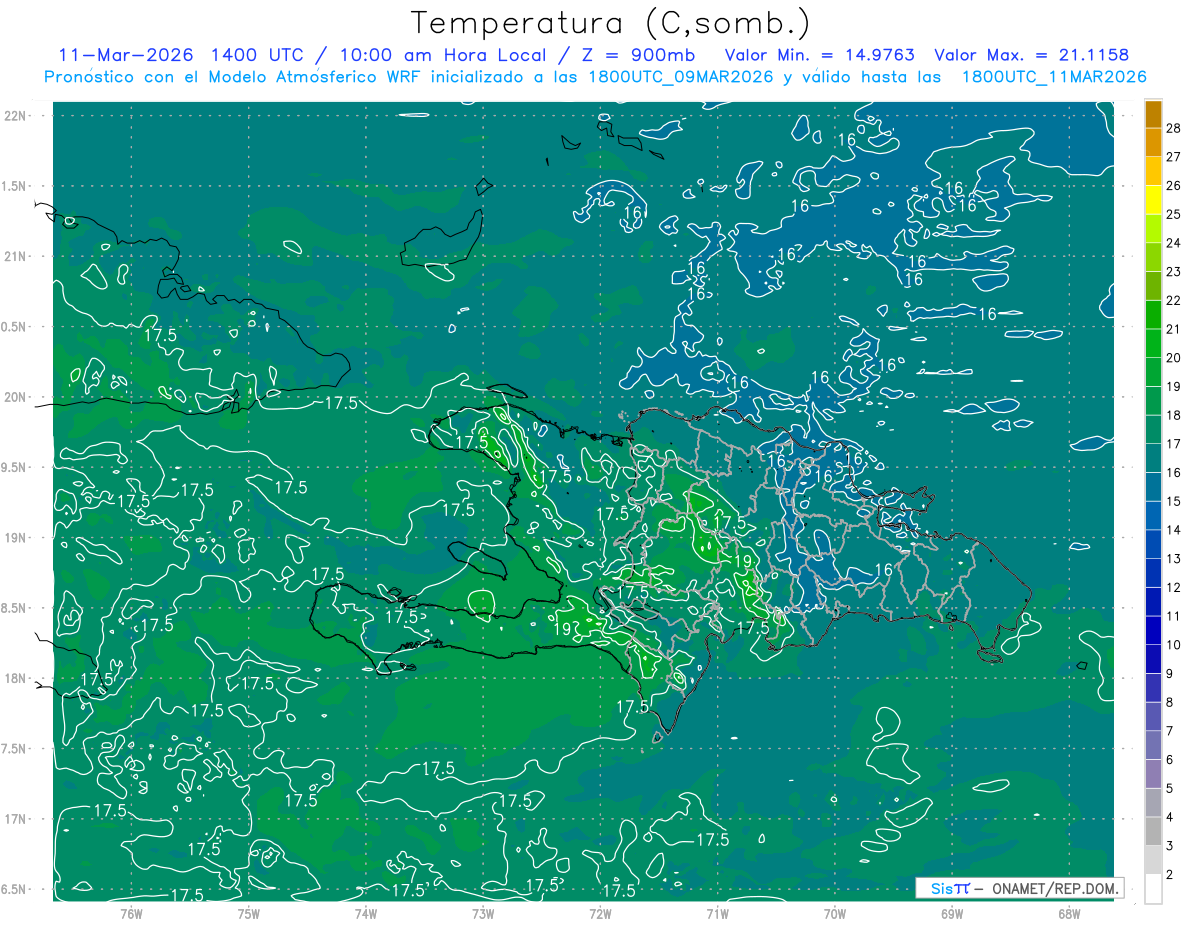The width and height of the screenshot is (1200, 927).
Task: Click the "73W" longitude axis label
Action: click(483, 913)
